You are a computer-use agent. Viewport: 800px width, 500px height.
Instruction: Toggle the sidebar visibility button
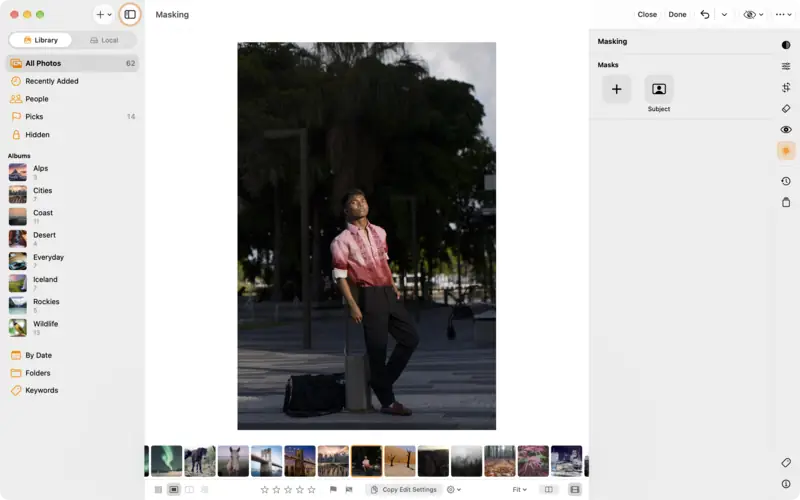tap(130, 14)
